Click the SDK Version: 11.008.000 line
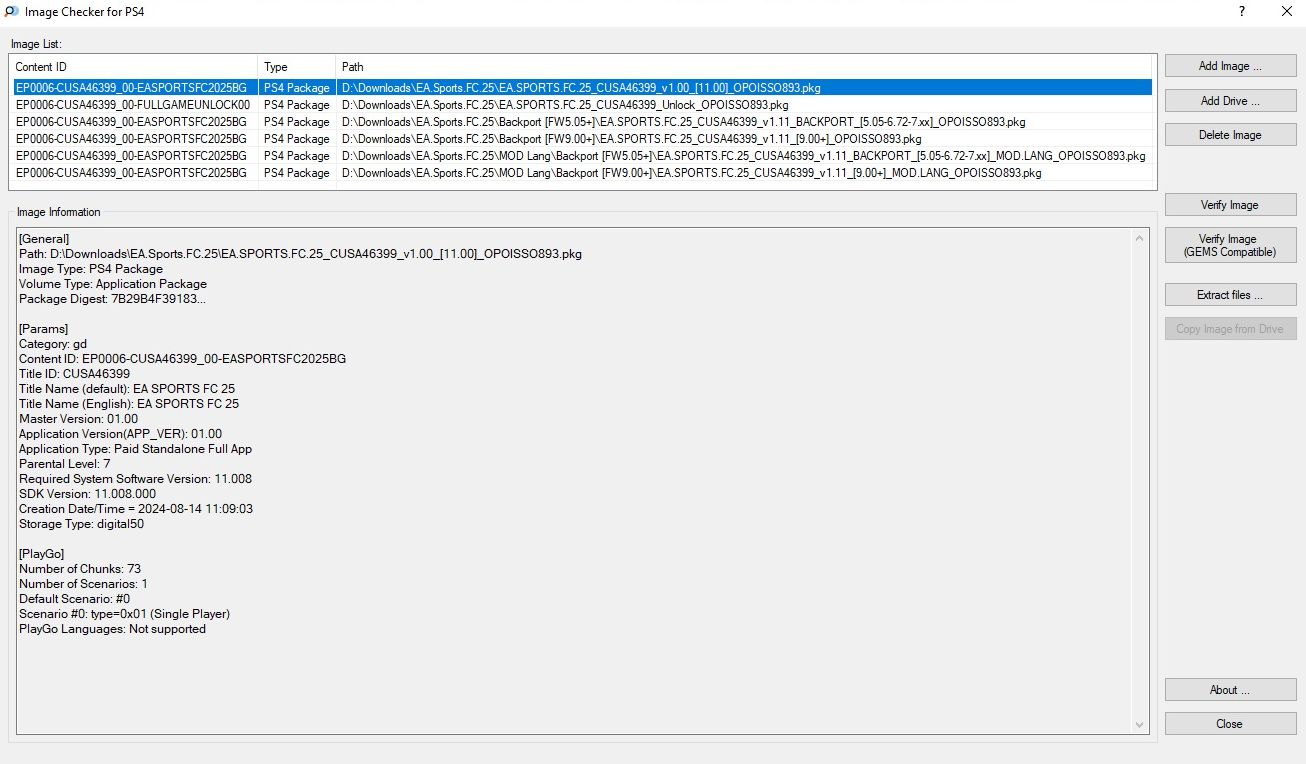 87,494
